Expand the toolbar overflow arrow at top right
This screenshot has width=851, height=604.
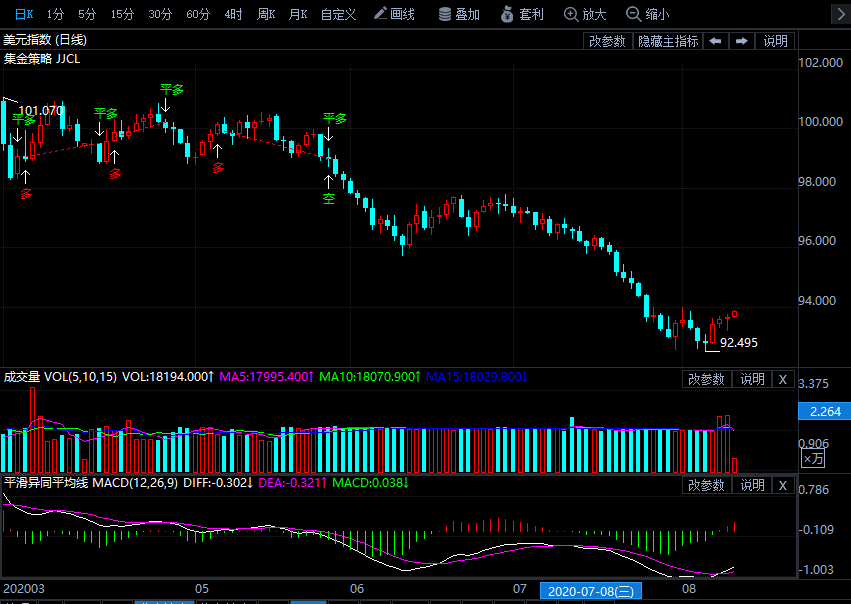point(836,14)
